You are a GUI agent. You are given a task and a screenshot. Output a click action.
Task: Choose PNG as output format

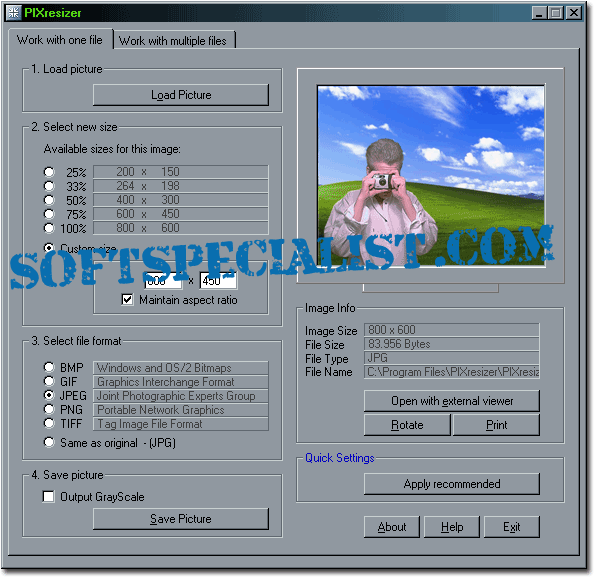pos(49,409)
